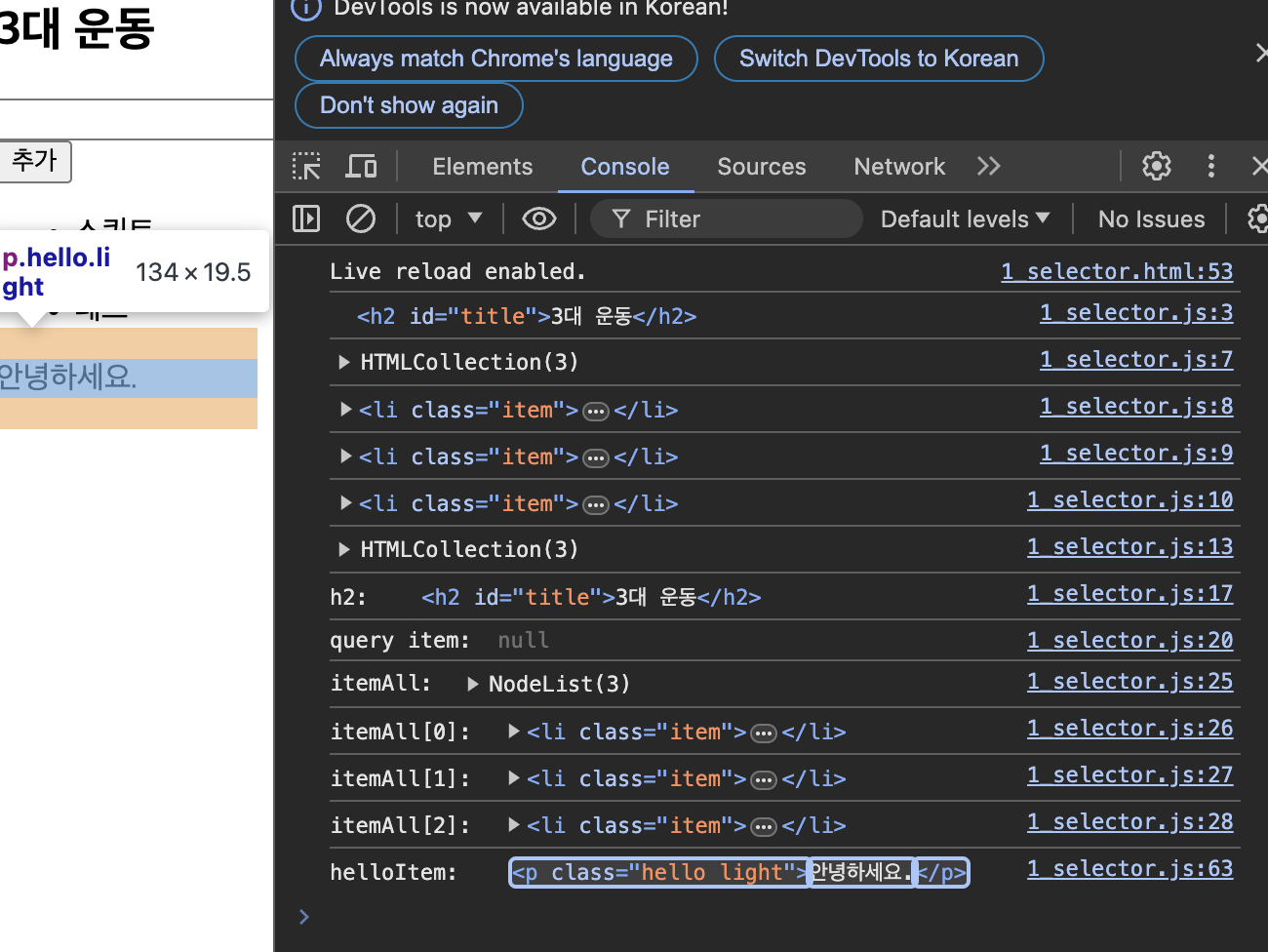Screen dimensions: 1268x952
Task: Expand the itemAll[2] li element
Action: click(514, 824)
